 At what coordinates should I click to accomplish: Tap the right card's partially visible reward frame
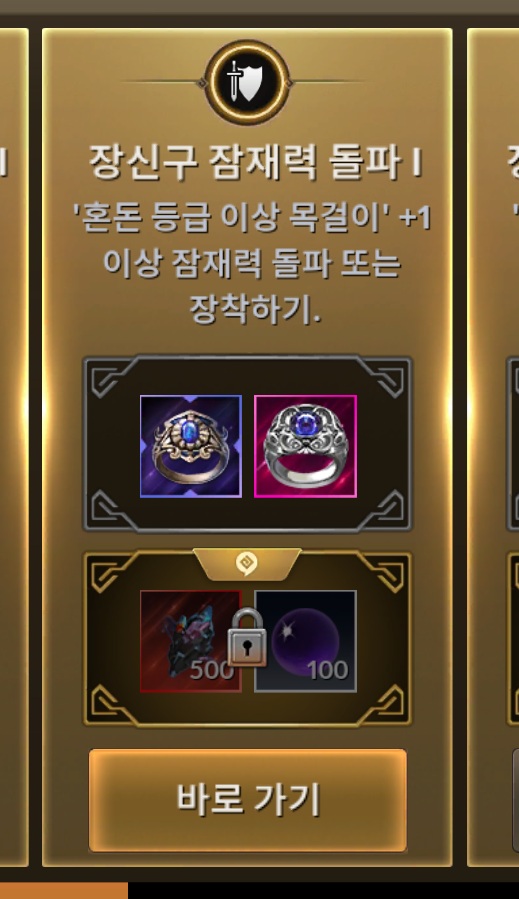pyautogui.click(x=513, y=638)
